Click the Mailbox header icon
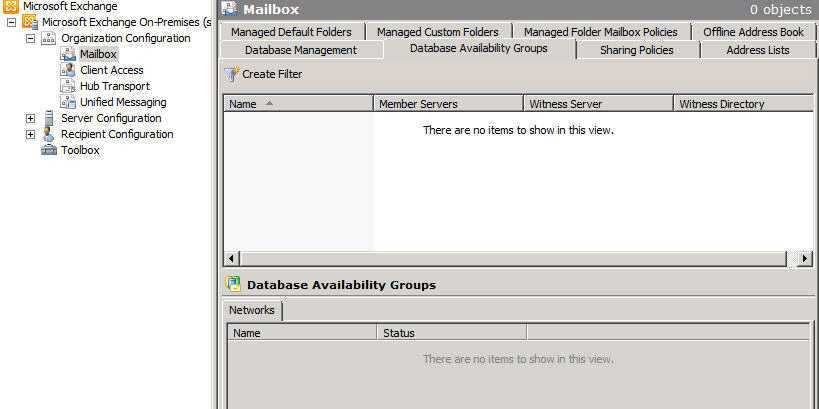 [x=230, y=9]
